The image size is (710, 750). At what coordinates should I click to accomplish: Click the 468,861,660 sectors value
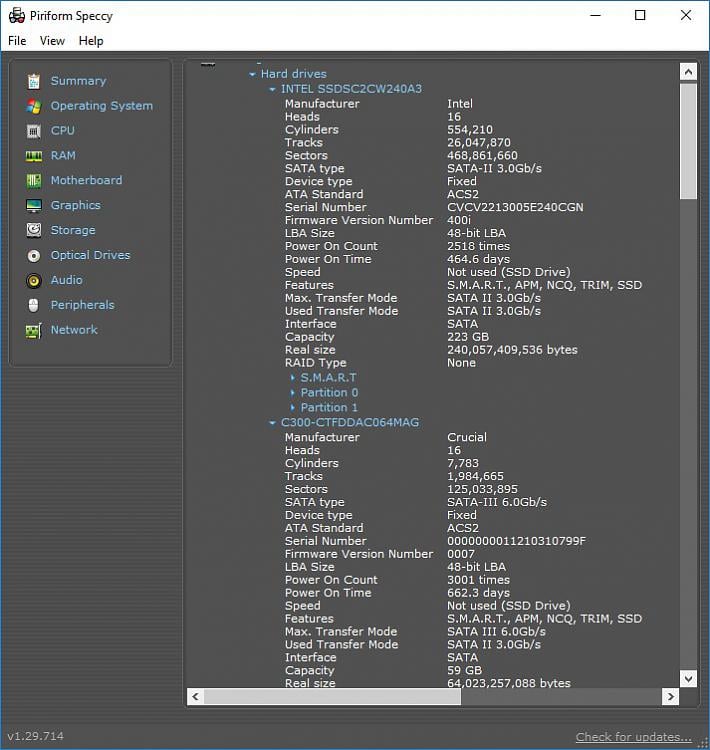click(x=482, y=155)
